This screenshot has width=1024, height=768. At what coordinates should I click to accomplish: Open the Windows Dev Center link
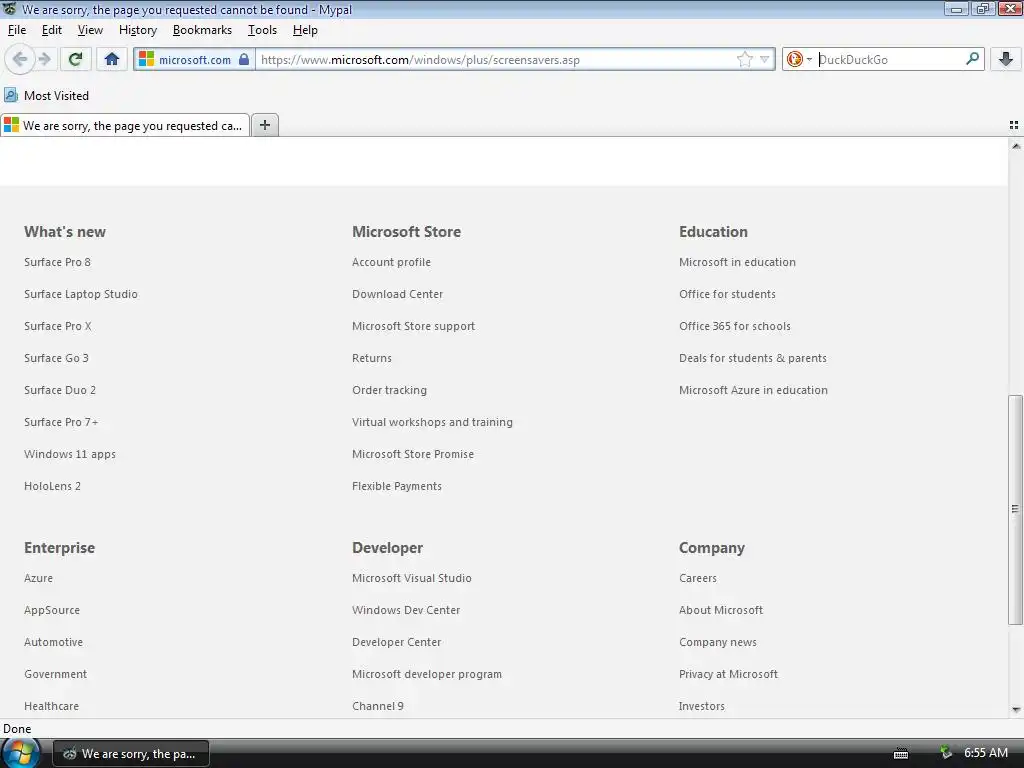click(406, 610)
